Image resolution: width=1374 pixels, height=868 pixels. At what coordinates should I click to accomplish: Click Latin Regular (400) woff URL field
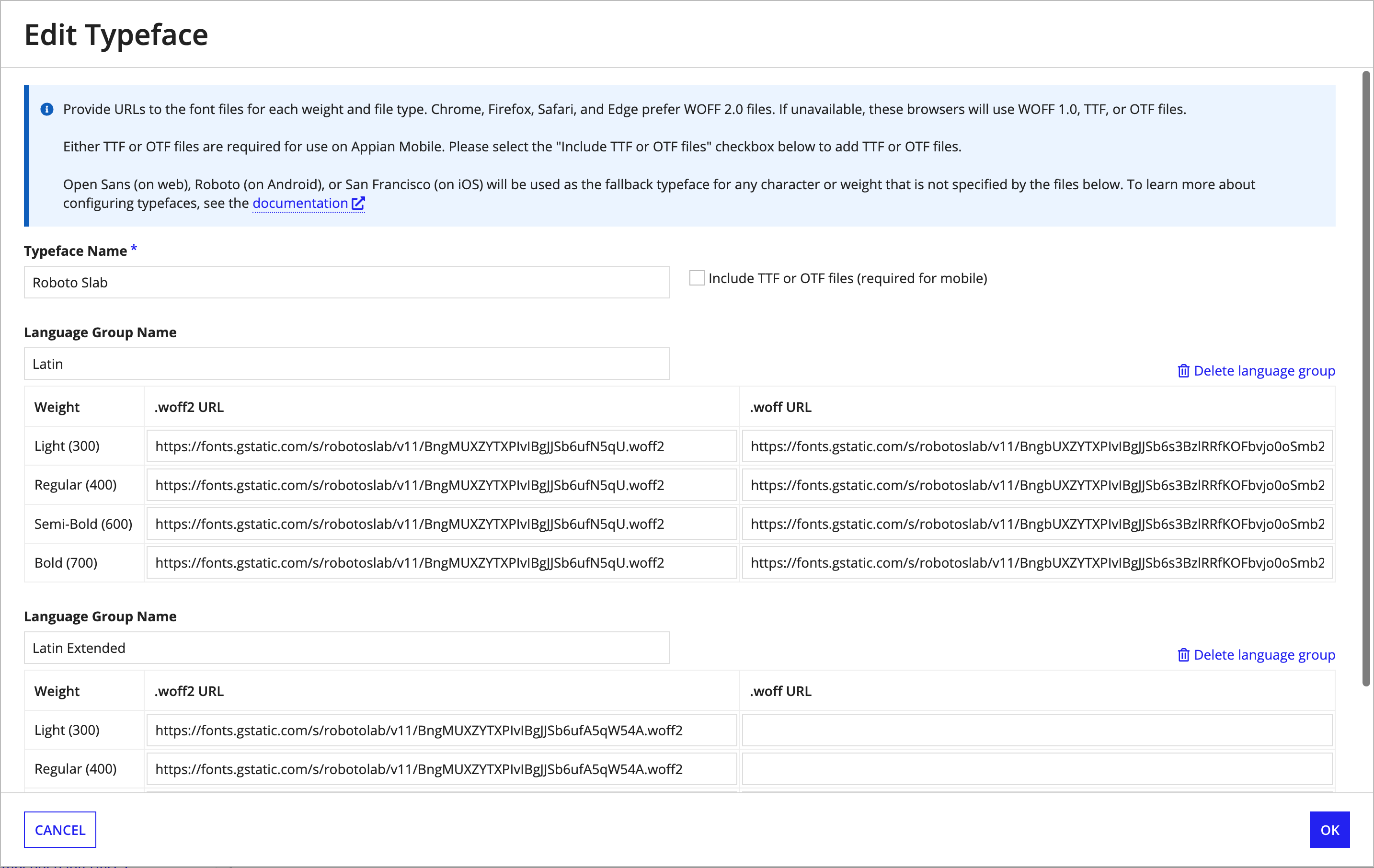[x=1037, y=484]
